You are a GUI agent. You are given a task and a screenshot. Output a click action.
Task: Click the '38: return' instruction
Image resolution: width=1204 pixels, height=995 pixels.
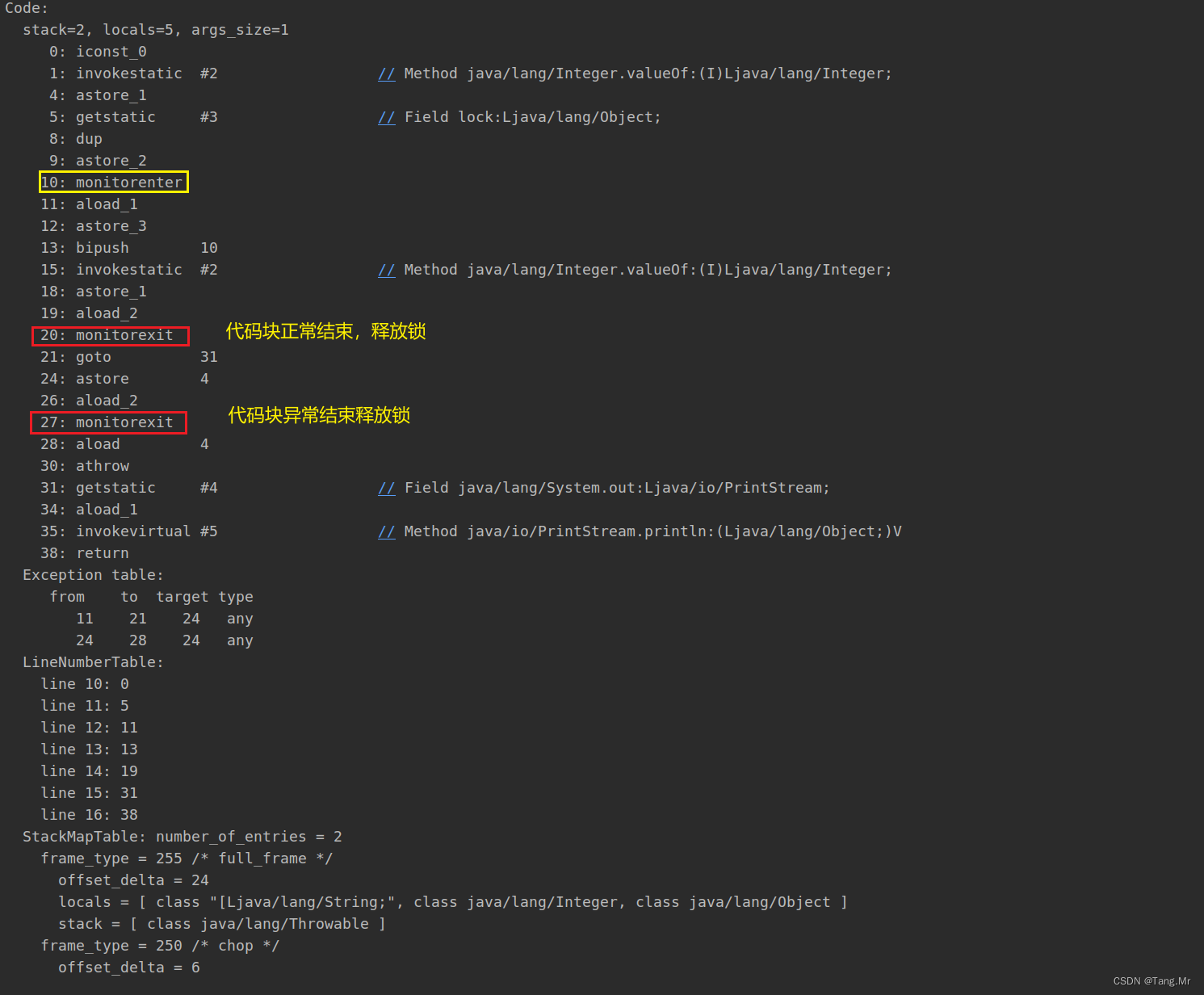[85, 553]
